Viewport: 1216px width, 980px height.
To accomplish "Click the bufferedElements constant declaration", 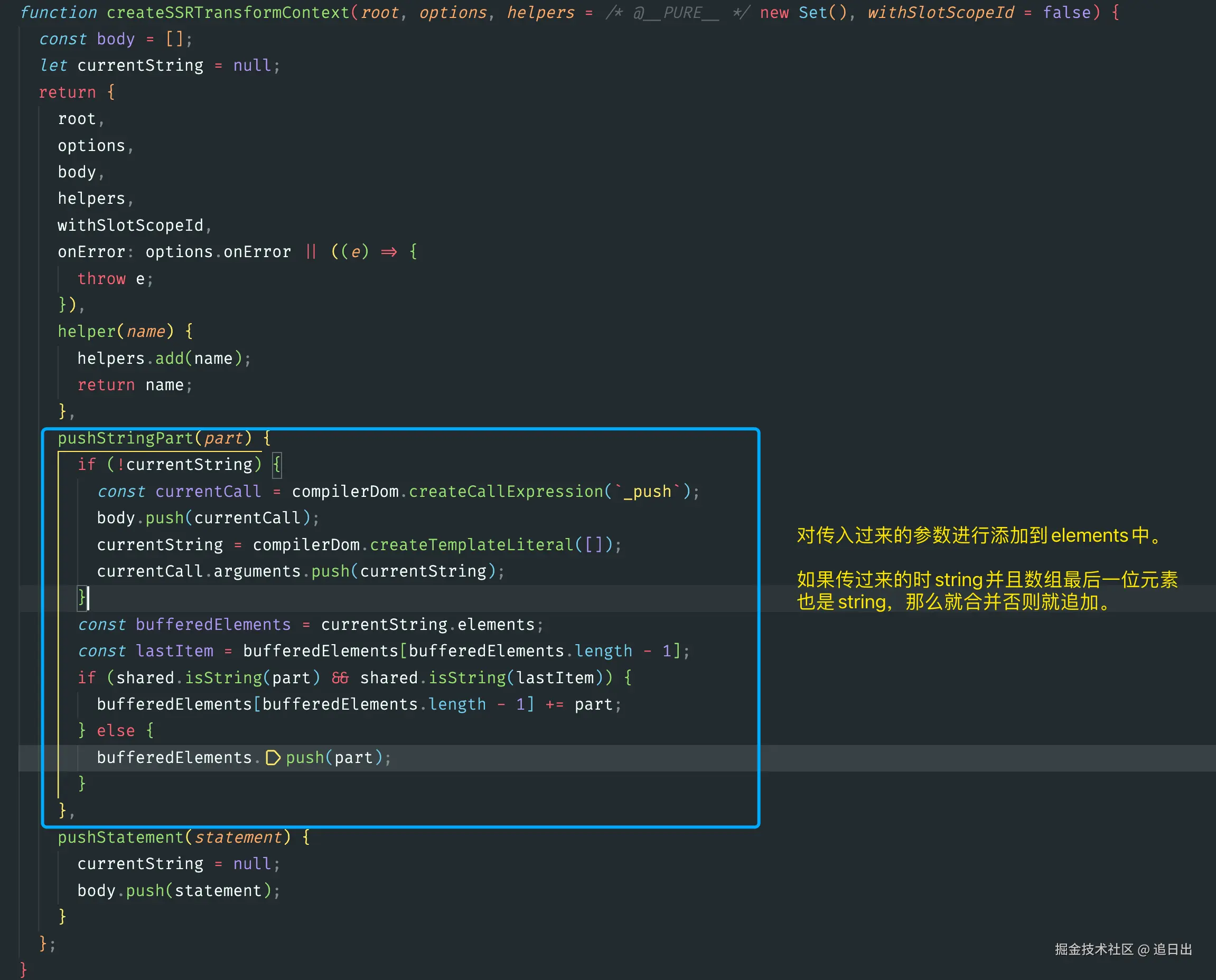I will 213,624.
